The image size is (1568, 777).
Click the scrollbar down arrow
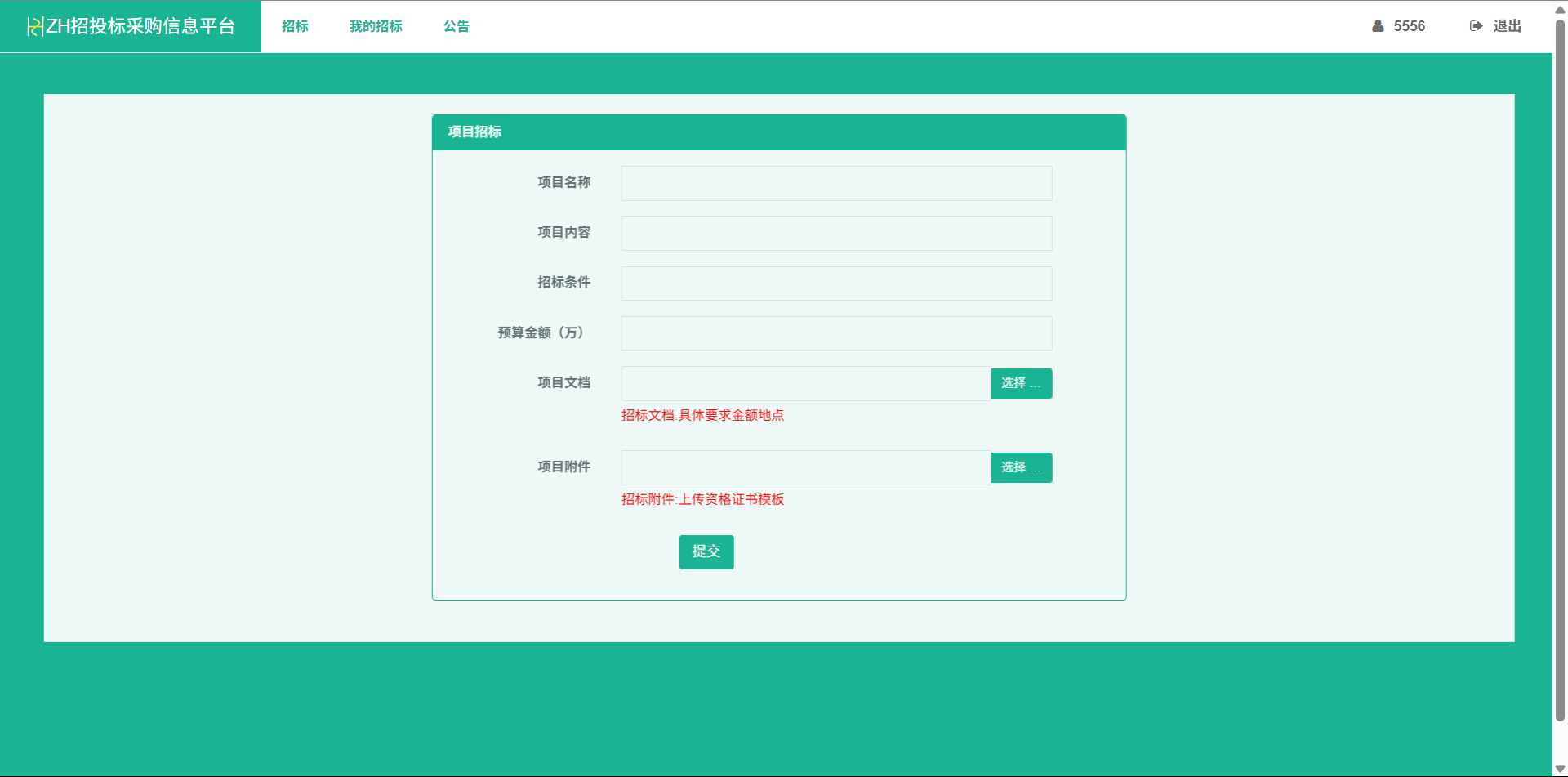coord(1560,768)
